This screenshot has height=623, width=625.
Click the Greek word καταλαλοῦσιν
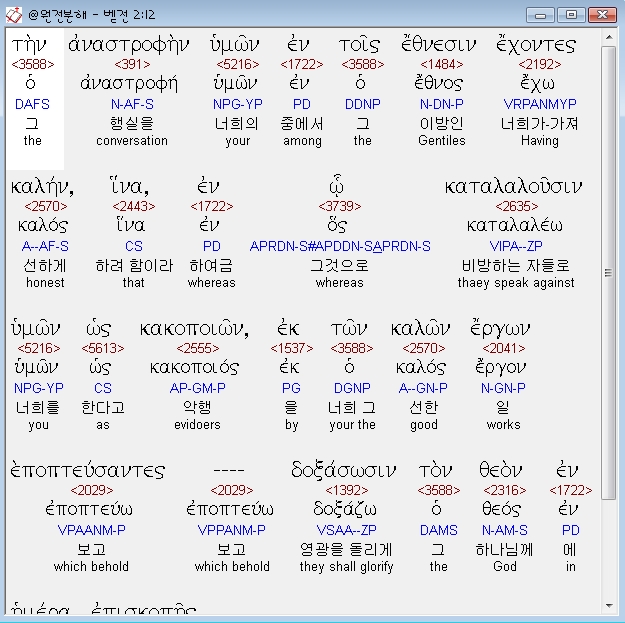tap(513, 187)
